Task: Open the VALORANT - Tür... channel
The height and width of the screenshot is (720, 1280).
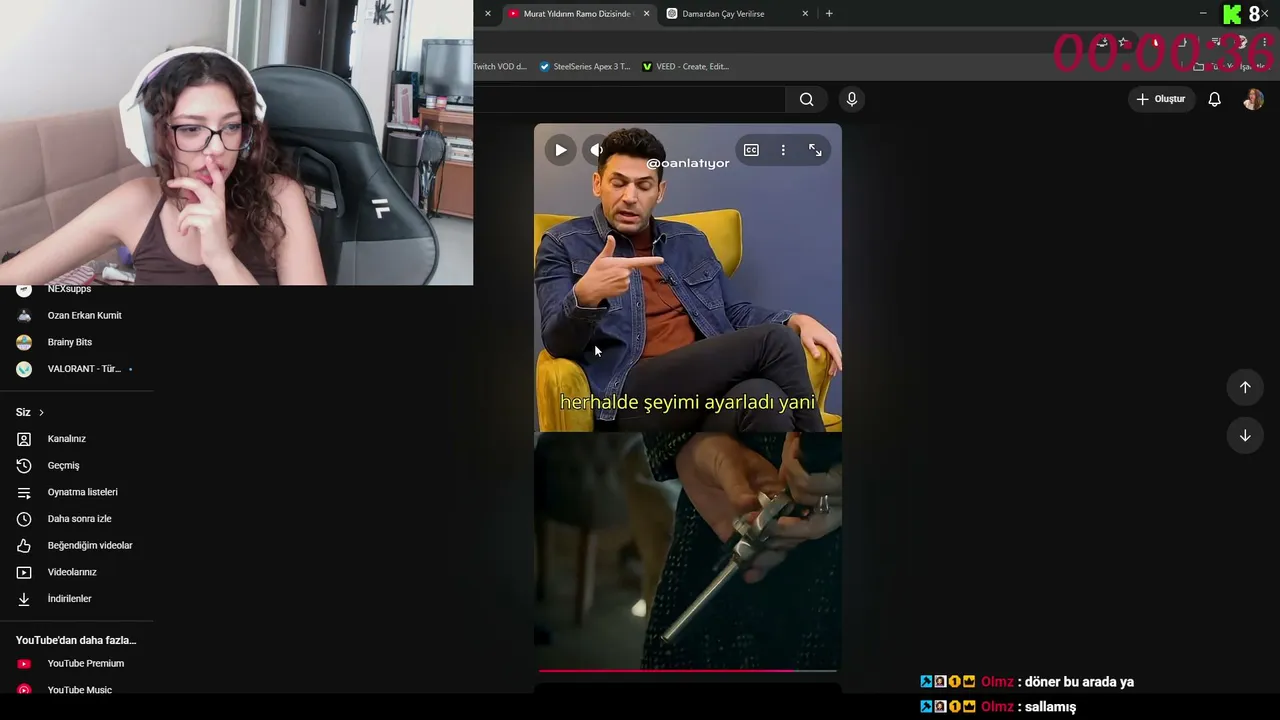Action: [x=84, y=369]
